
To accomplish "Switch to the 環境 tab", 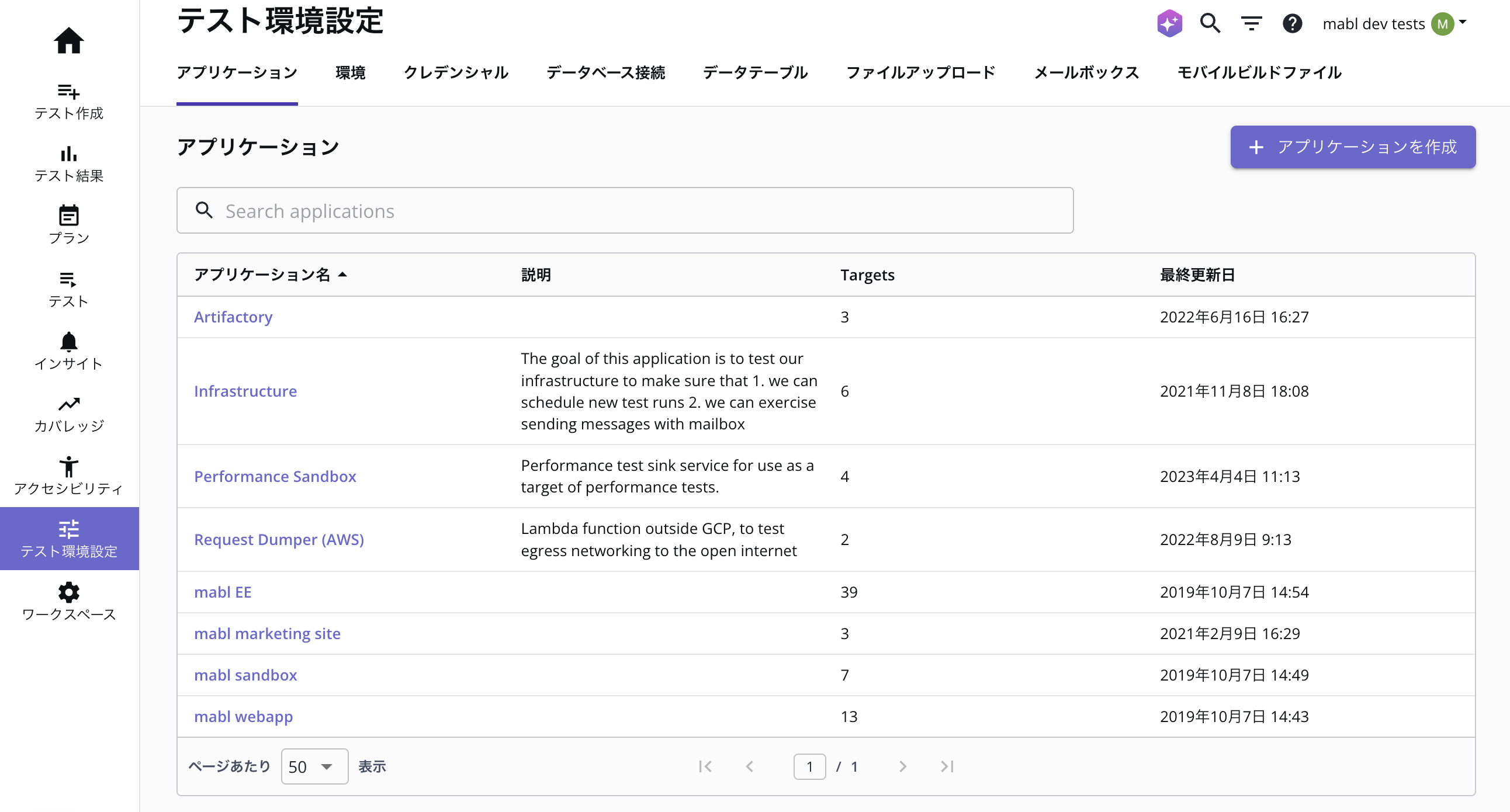I will (x=350, y=72).
